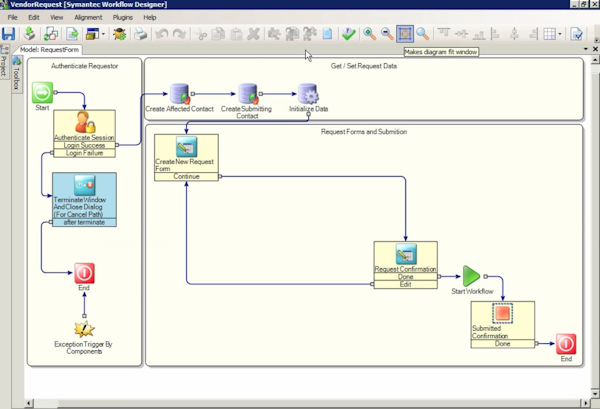
Task: Click the Copy icon in toolbar
Action: pos(218,34)
